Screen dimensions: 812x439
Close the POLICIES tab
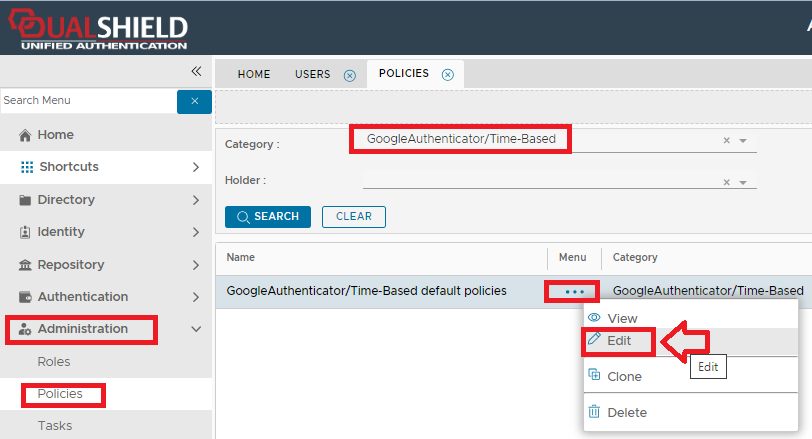coord(448,74)
